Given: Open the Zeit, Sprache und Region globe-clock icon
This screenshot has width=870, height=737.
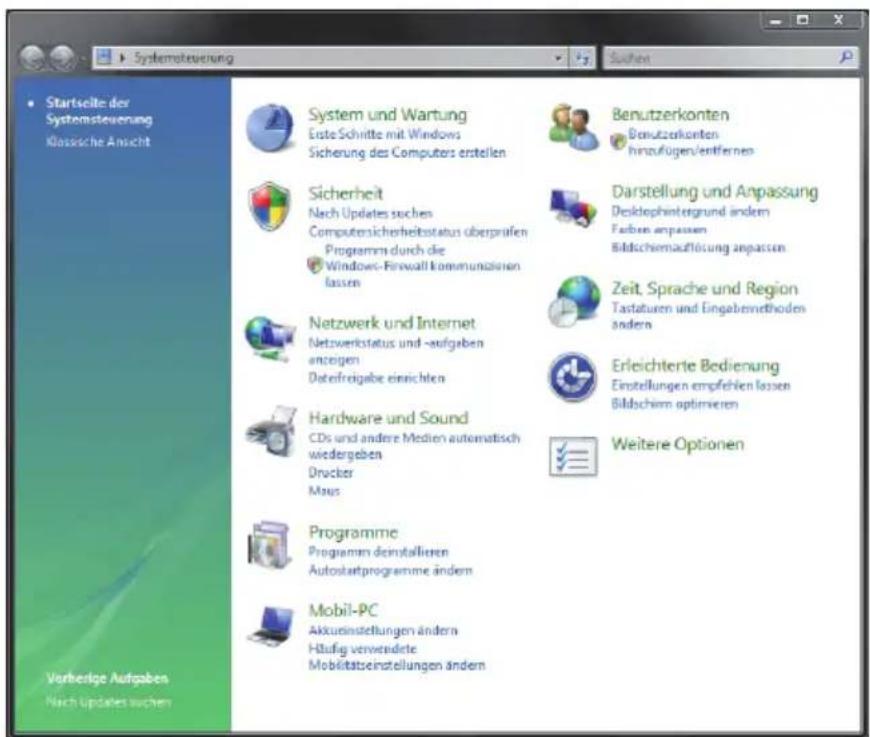Looking at the screenshot, I should tap(574, 301).
